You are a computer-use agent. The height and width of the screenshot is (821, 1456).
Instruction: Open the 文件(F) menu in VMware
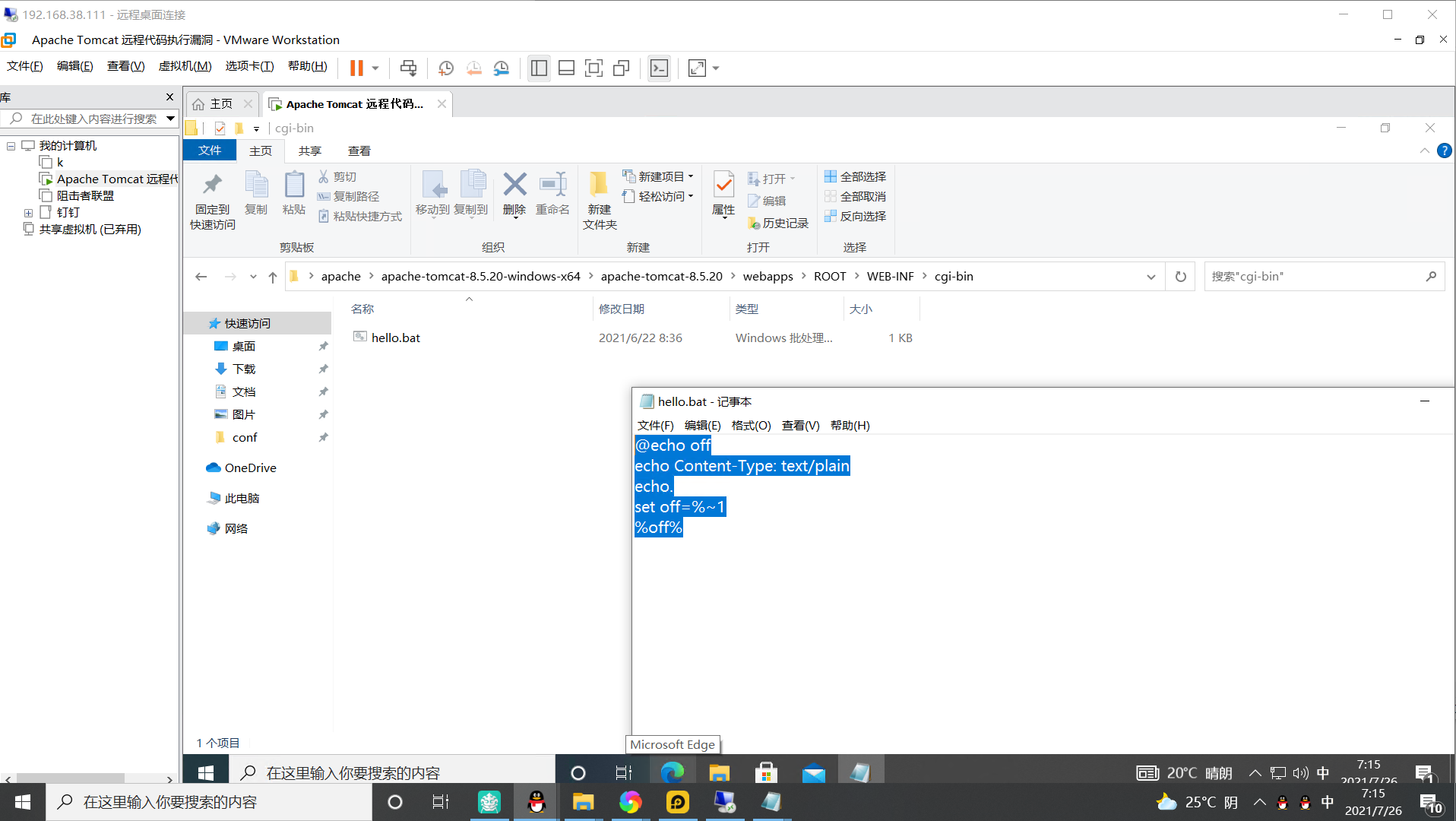25,66
